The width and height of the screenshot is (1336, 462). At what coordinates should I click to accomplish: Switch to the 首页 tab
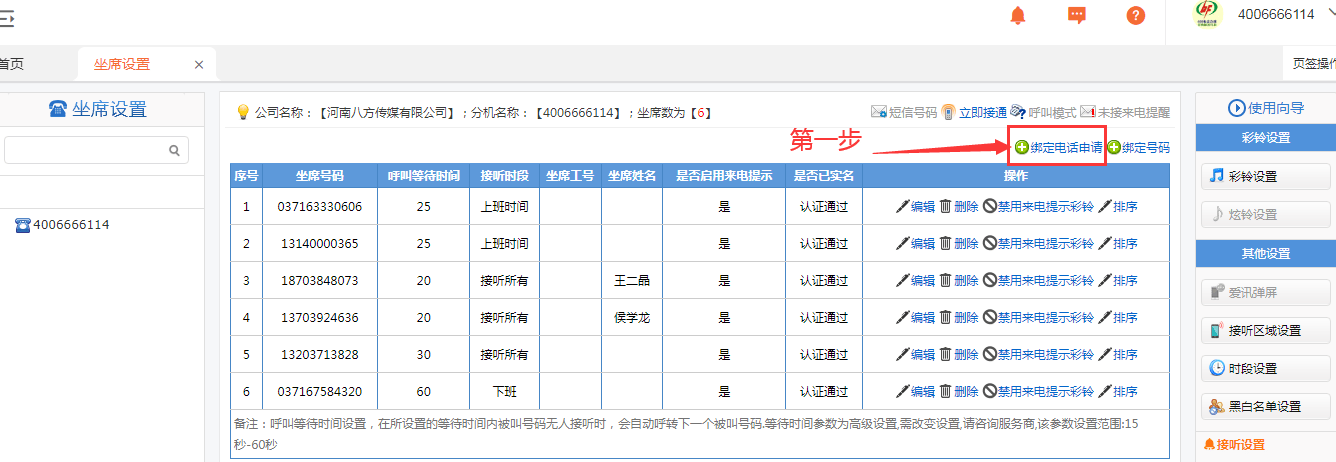pos(11,64)
